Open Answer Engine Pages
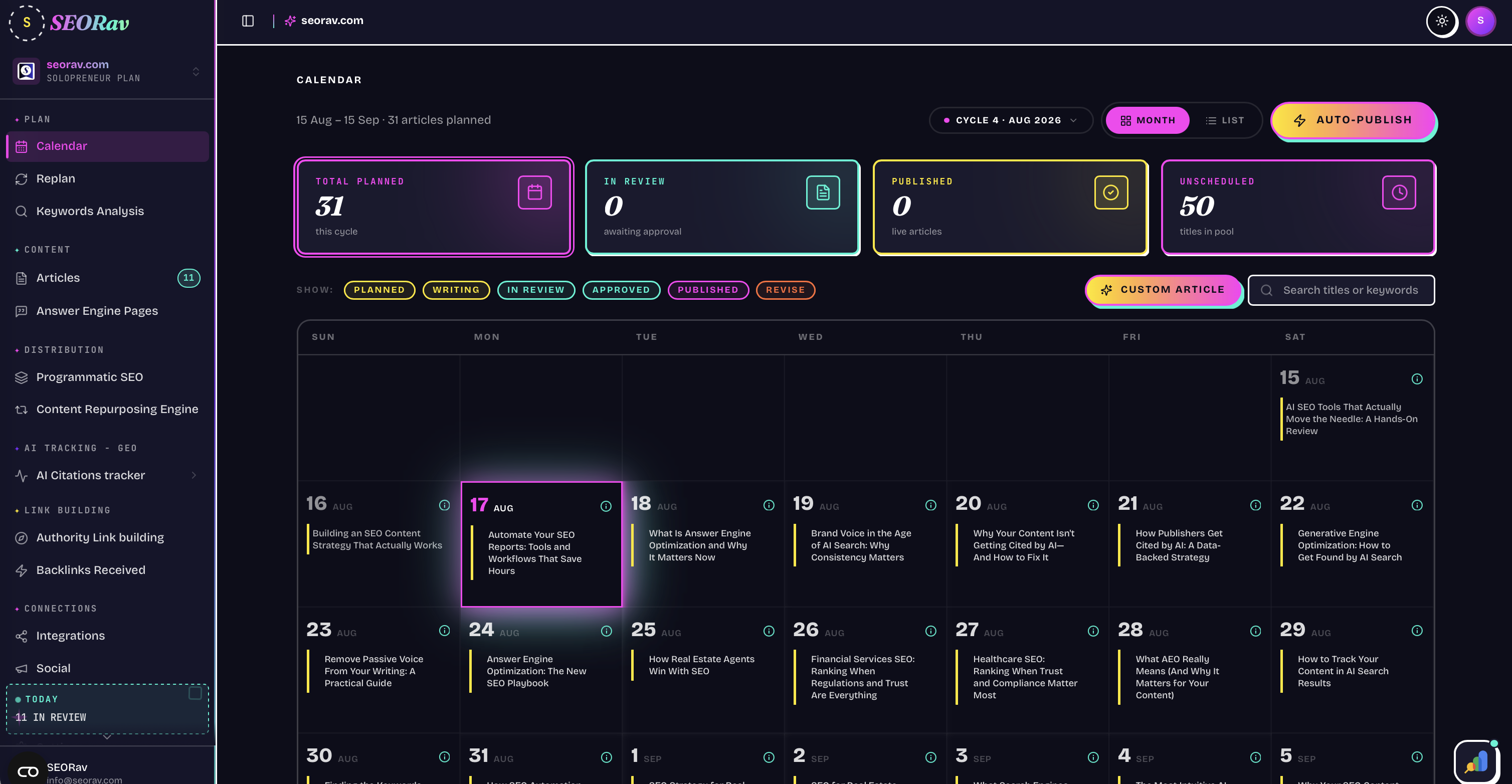 (107, 311)
